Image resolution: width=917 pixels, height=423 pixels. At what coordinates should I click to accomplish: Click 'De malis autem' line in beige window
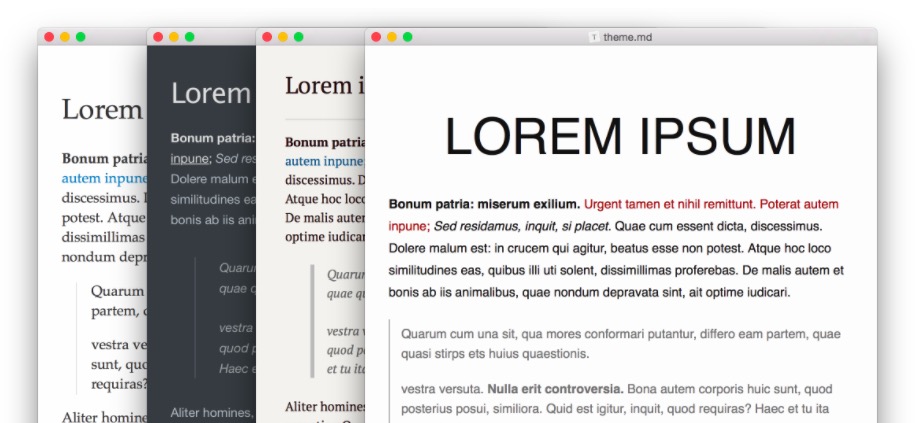point(325,218)
